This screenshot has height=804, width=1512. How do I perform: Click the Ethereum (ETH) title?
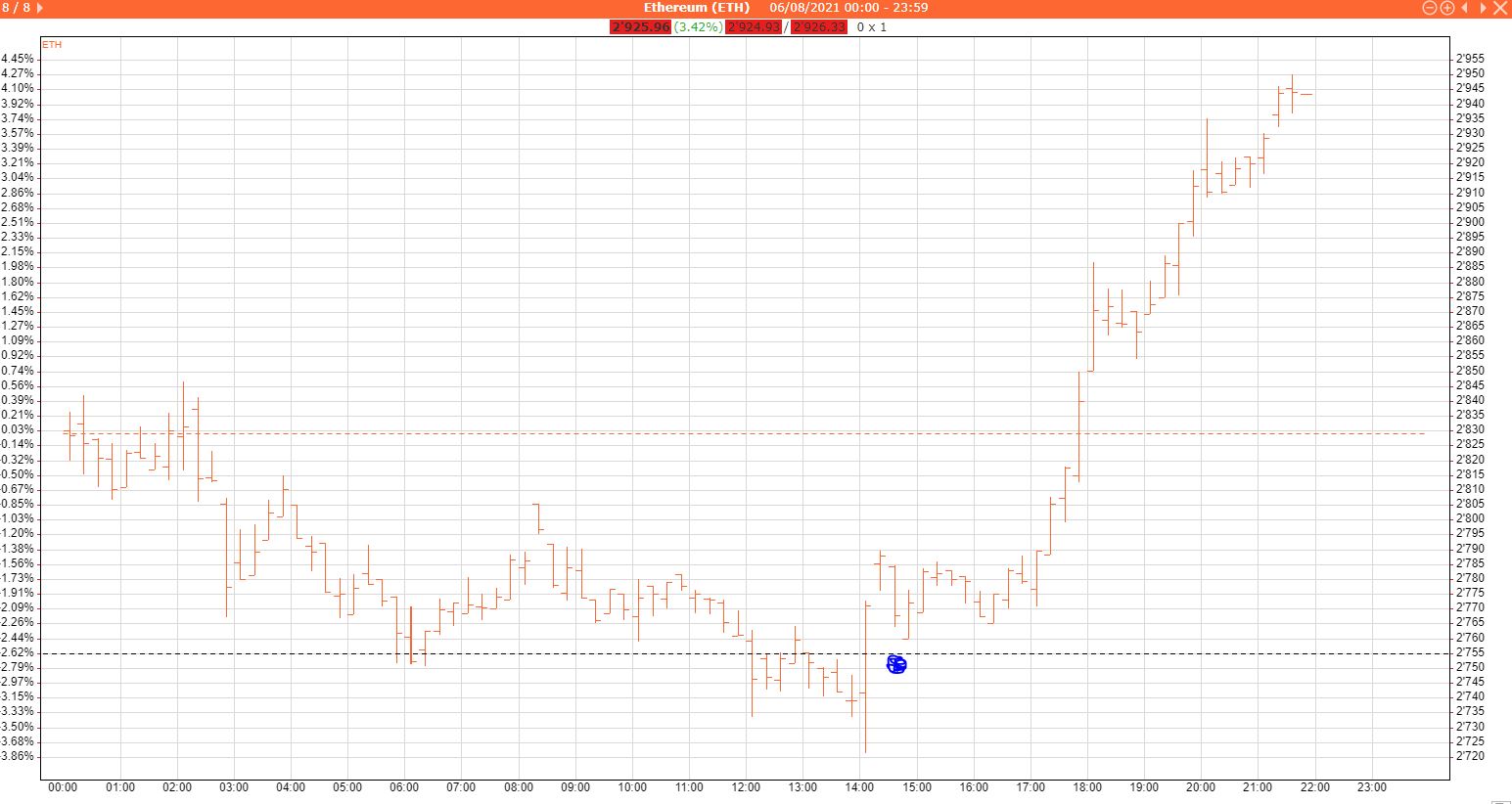(x=696, y=8)
